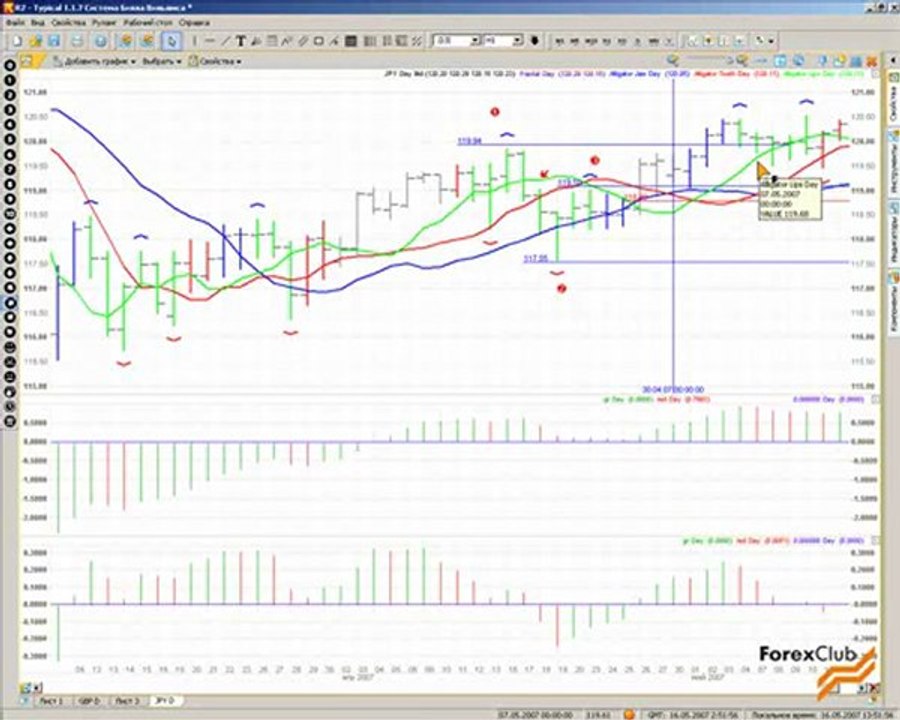The width and height of the screenshot is (900, 720).
Task: Click the 30.04.07 00:00:00 crosshair date label
Action: (x=673, y=390)
